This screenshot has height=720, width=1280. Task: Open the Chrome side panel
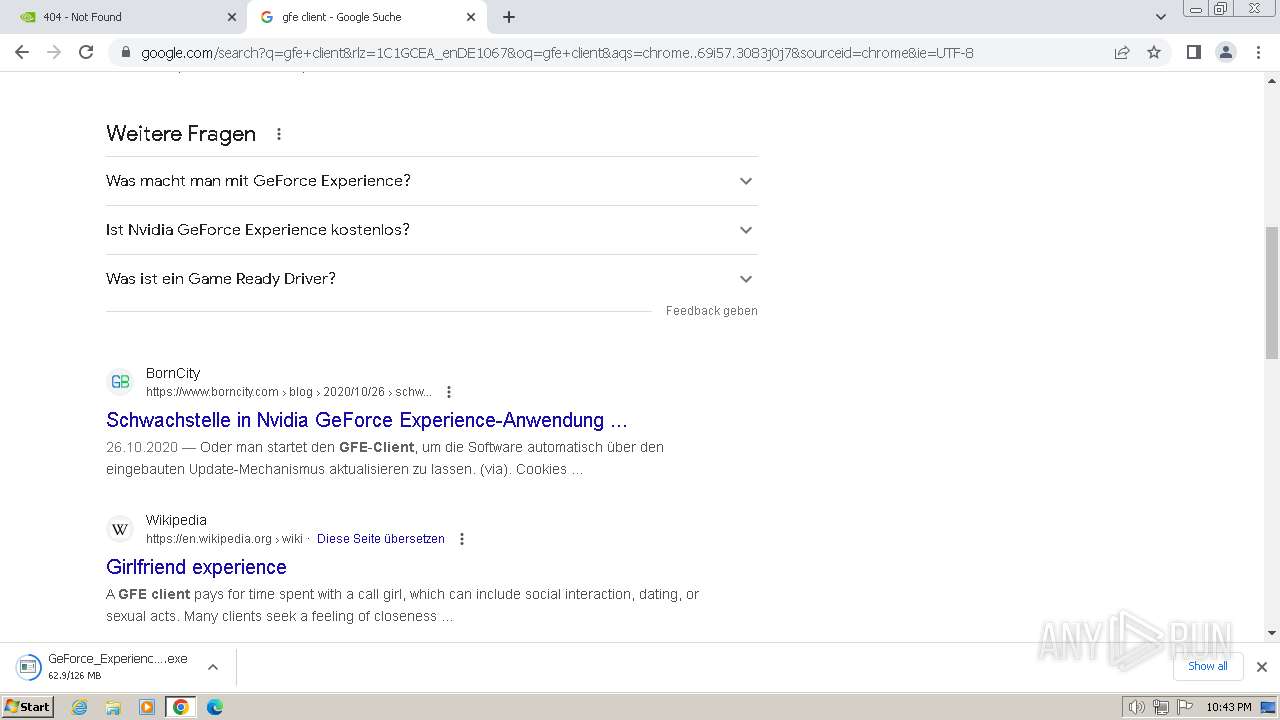click(x=1193, y=52)
